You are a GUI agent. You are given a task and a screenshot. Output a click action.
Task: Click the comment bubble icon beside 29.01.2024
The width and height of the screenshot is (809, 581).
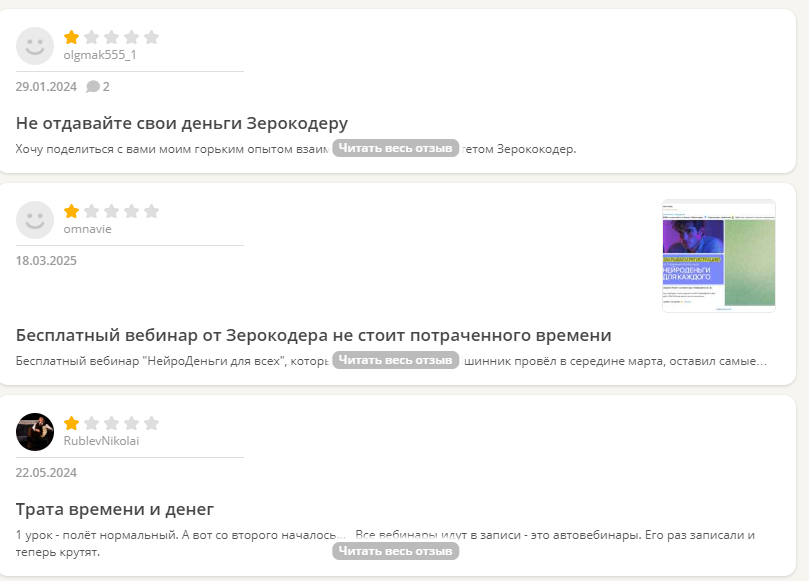(x=93, y=87)
